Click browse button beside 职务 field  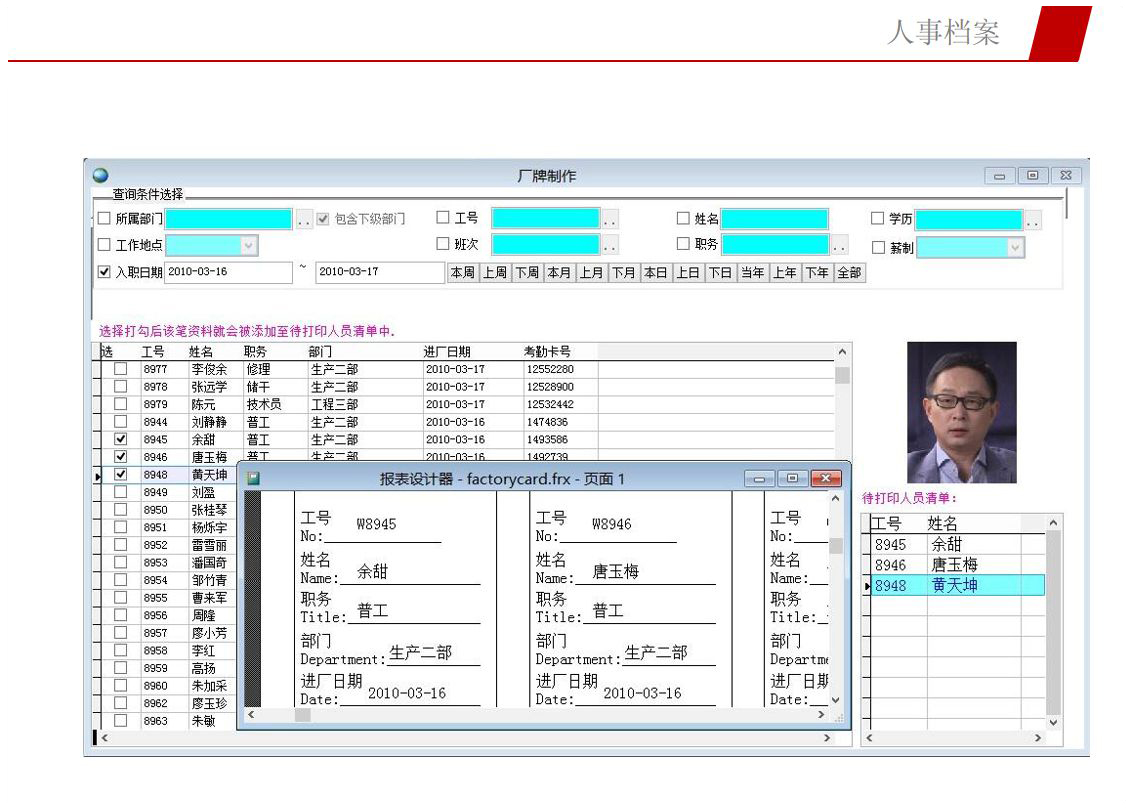pos(839,245)
